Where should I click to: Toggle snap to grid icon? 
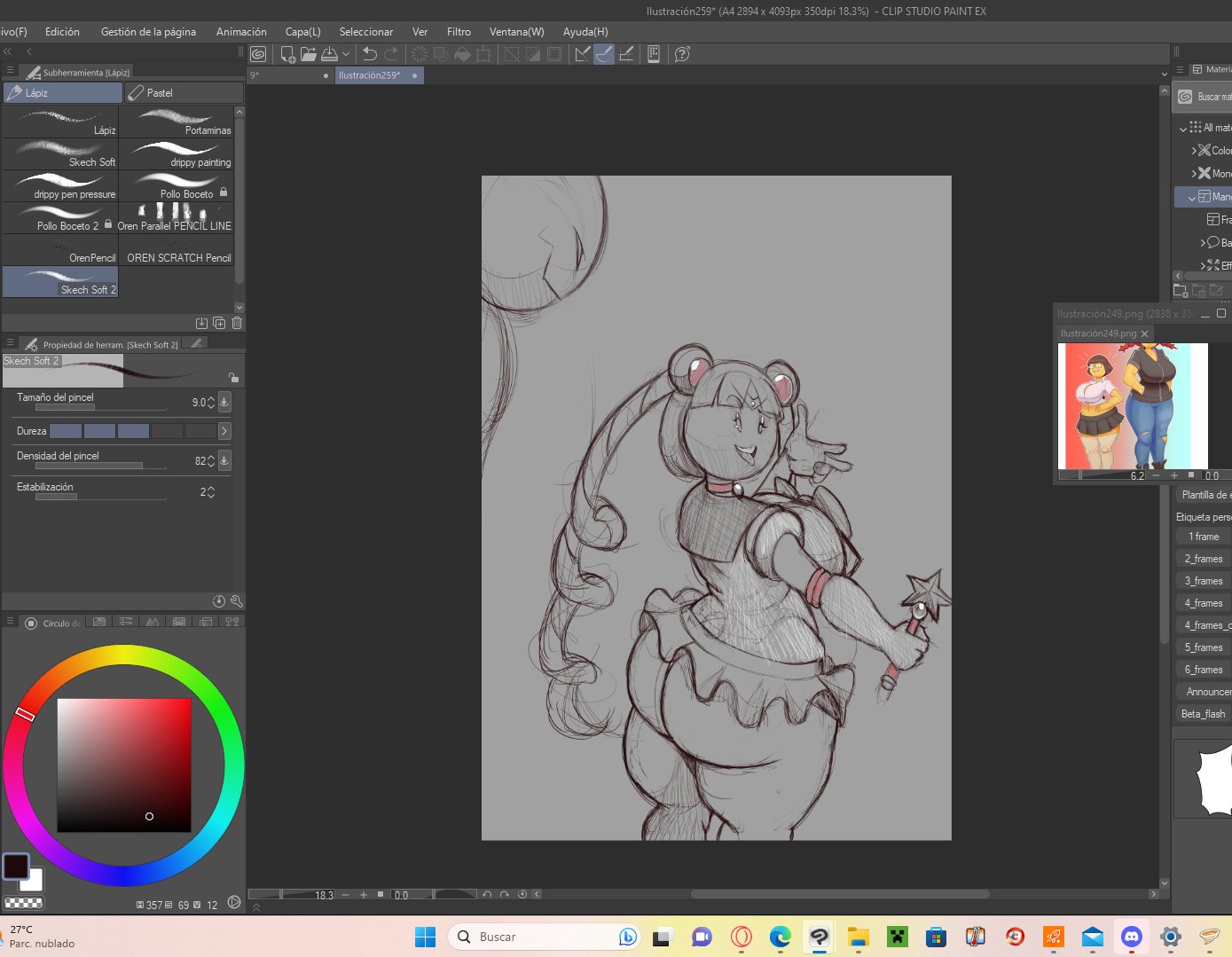point(626,54)
